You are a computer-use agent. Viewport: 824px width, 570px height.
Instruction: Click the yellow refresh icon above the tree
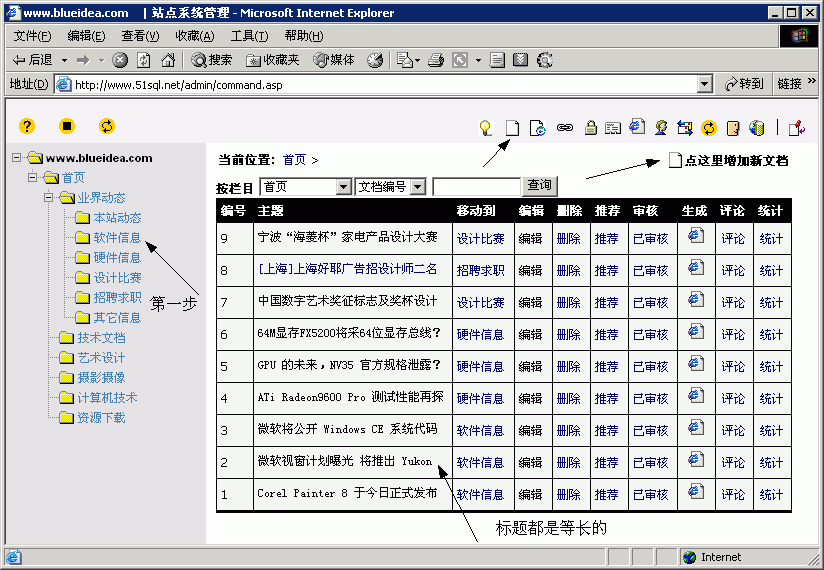tap(107, 126)
